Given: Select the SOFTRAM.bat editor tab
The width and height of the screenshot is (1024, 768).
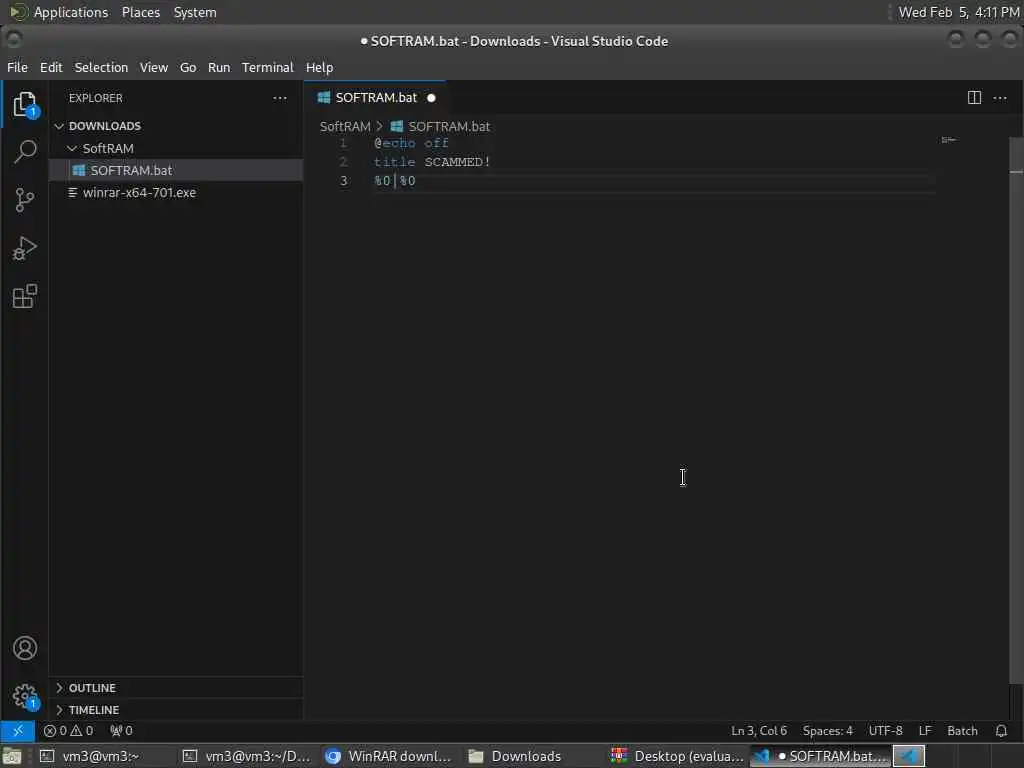Looking at the screenshot, I should (375, 98).
